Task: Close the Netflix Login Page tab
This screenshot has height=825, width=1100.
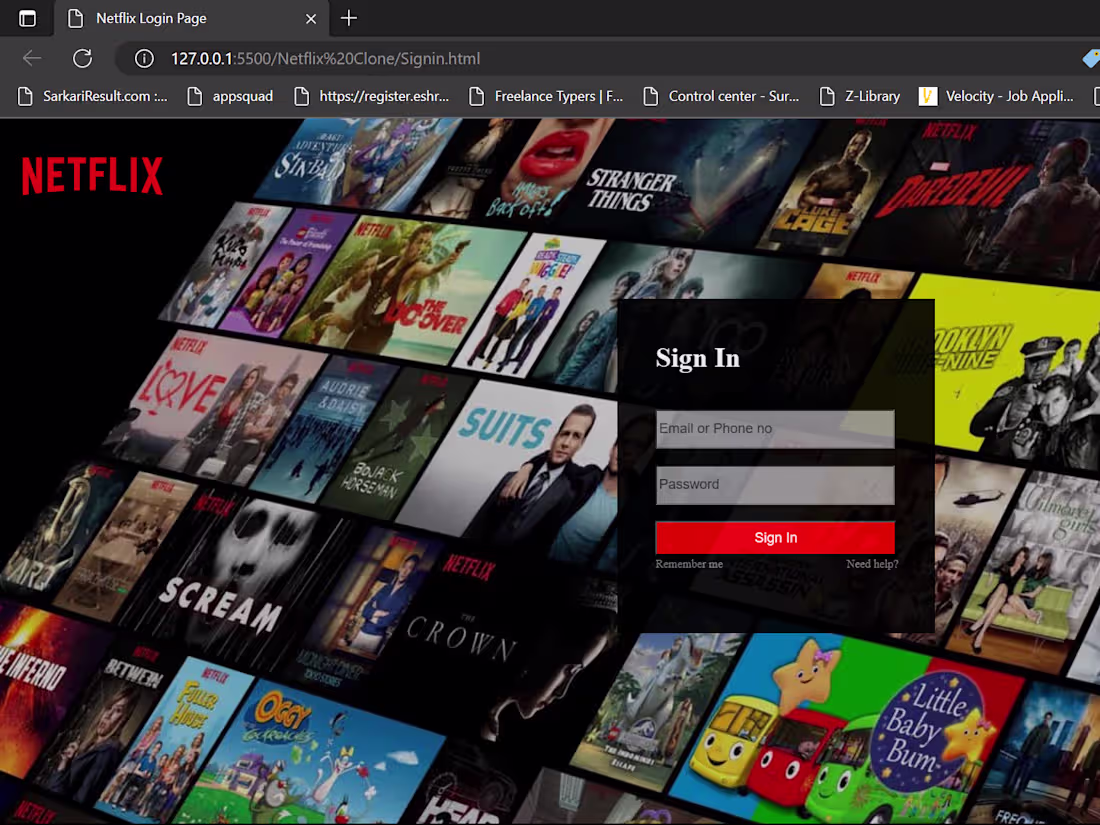Action: pos(311,19)
